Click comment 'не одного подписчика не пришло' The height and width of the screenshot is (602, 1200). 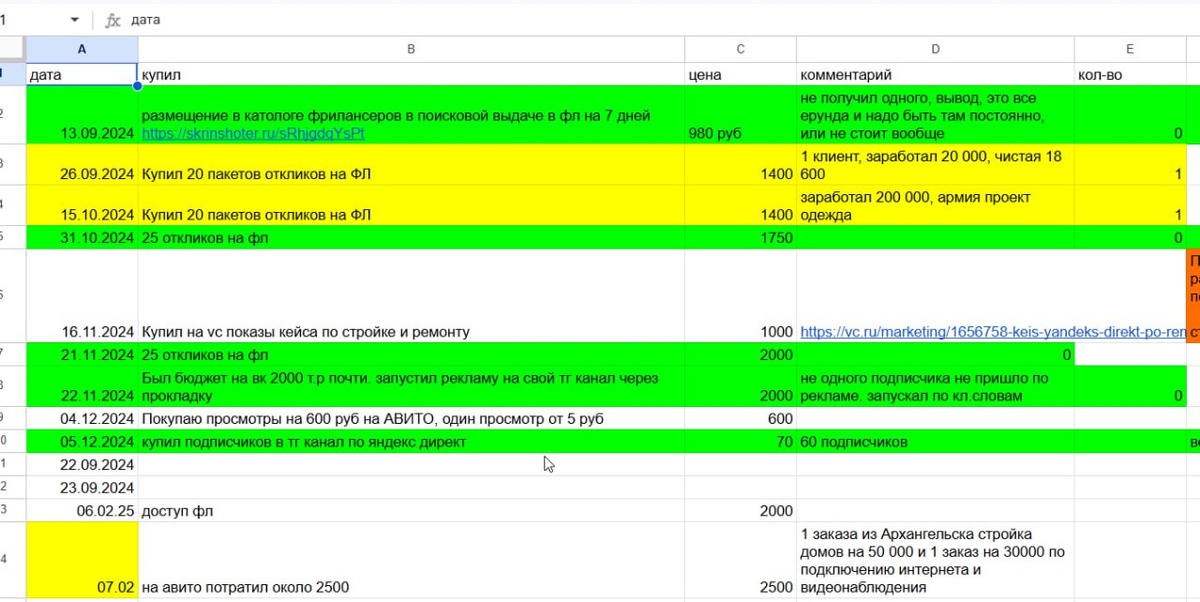[x=935, y=386]
